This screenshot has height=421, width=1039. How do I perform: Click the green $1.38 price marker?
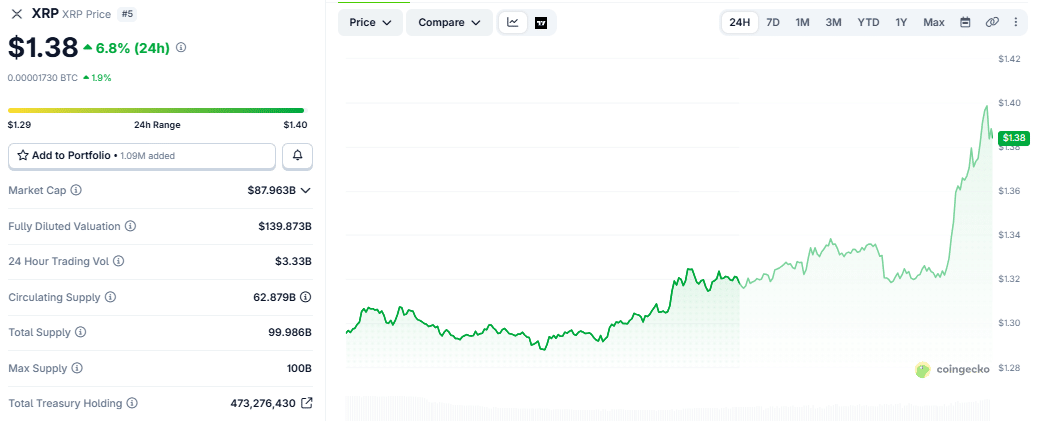tap(1014, 138)
